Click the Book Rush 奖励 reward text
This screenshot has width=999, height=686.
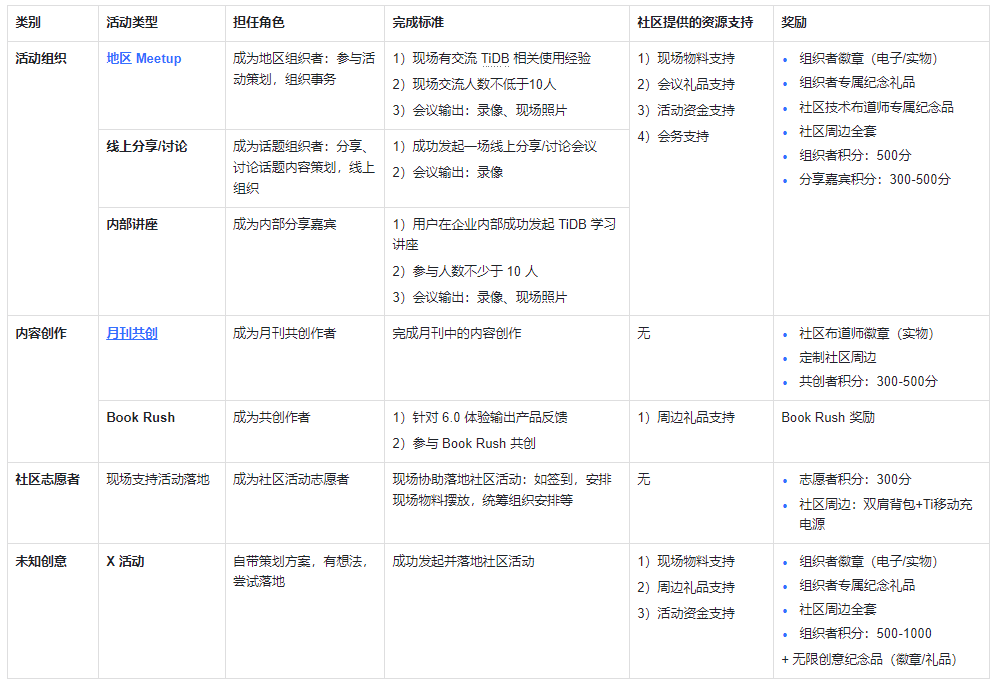pos(828,417)
